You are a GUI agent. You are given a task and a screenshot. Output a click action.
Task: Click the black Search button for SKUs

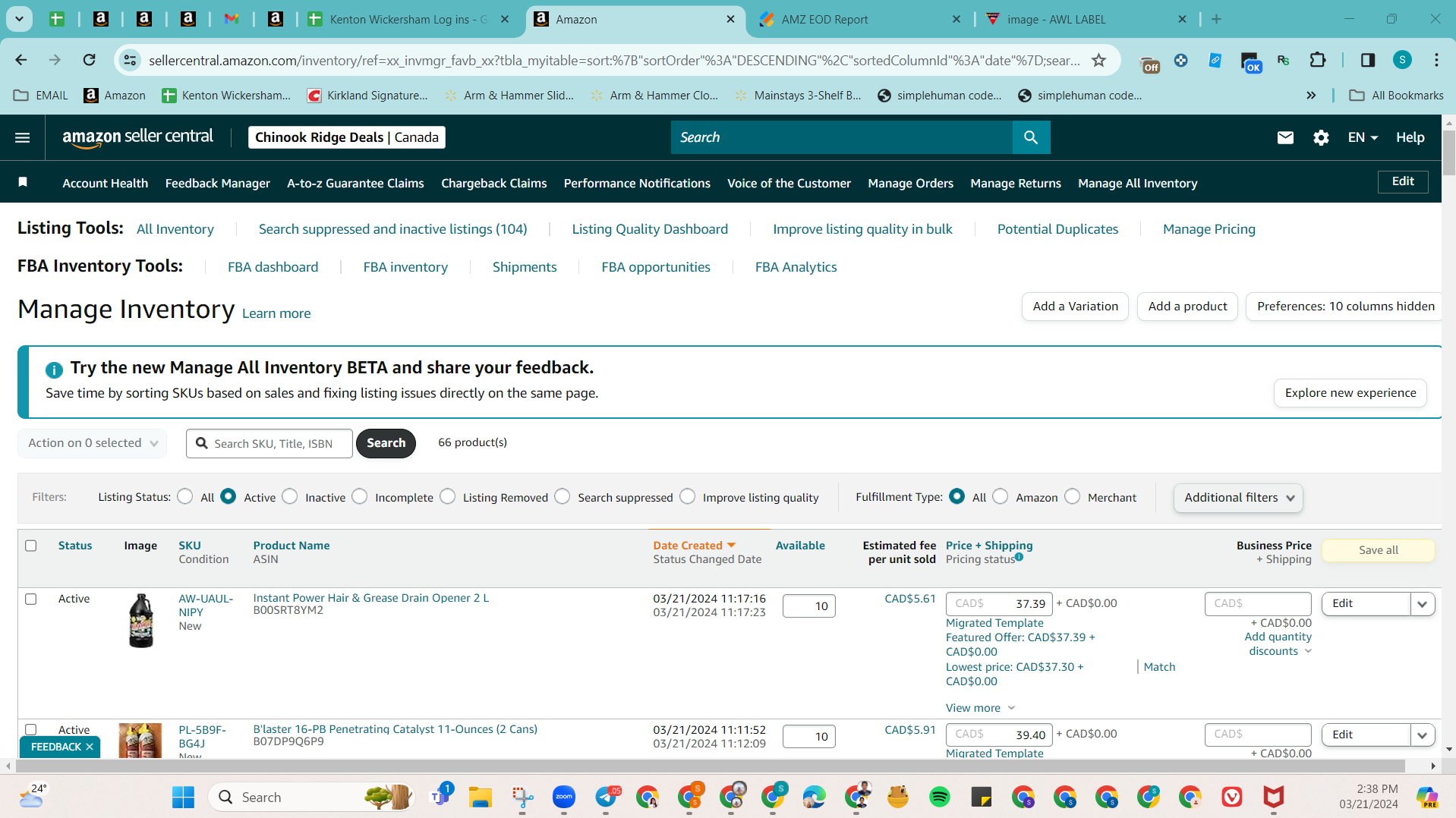tap(386, 443)
